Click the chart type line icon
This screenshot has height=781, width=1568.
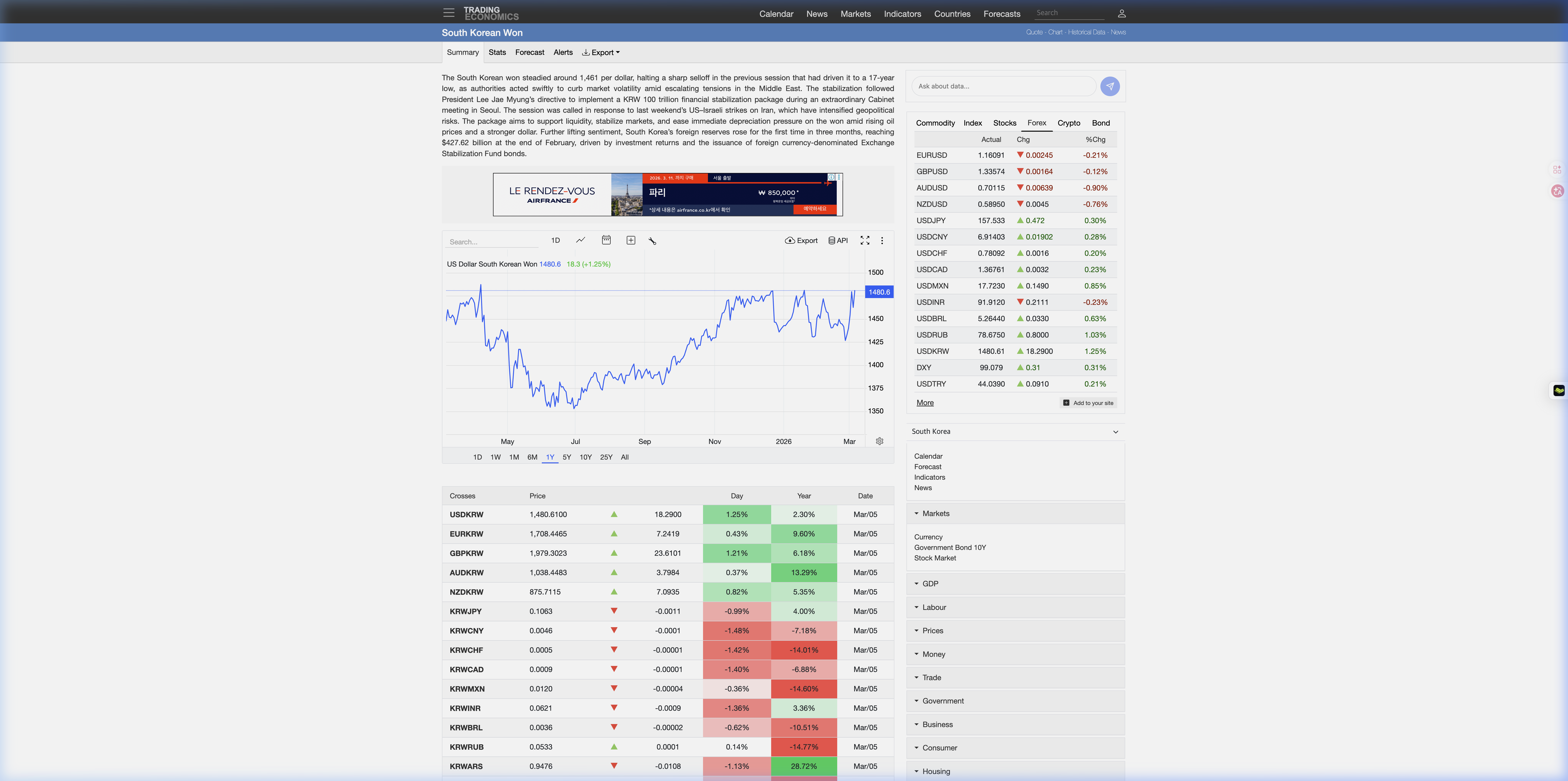581,240
